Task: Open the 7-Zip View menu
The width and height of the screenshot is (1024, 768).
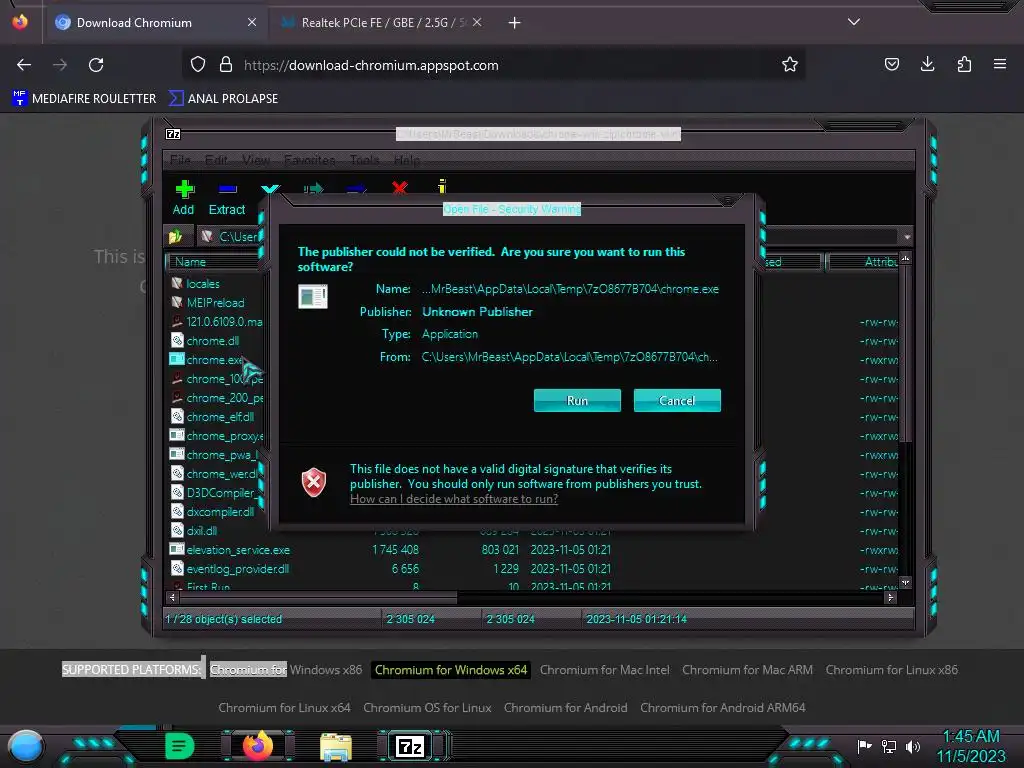Action: pos(255,160)
